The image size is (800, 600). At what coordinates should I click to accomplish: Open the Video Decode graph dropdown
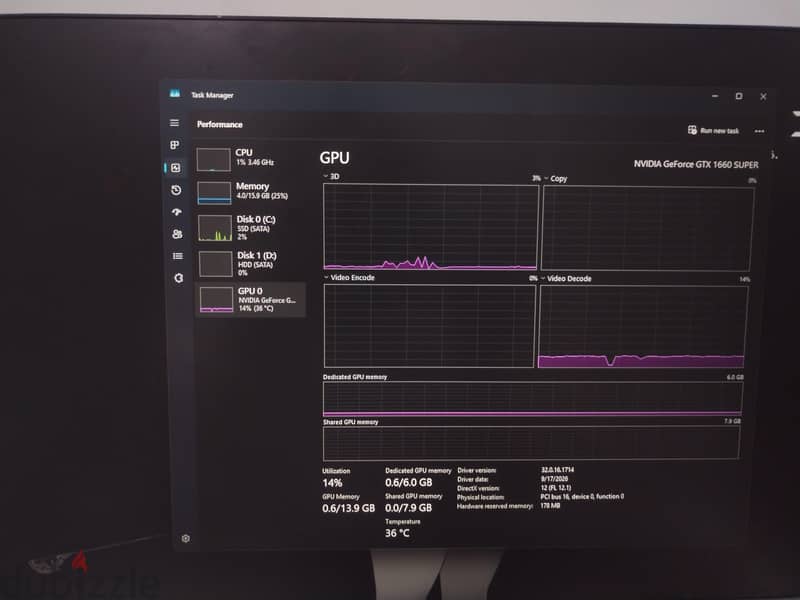[x=566, y=279]
